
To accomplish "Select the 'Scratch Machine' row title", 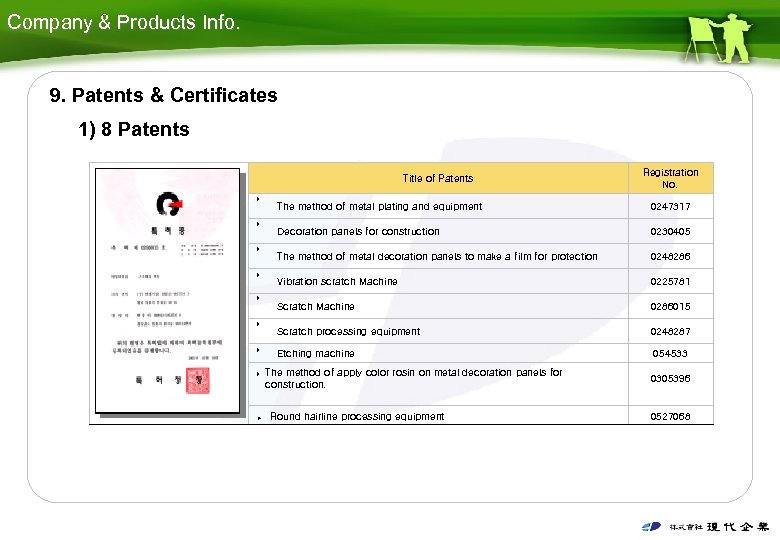I will point(315,306).
